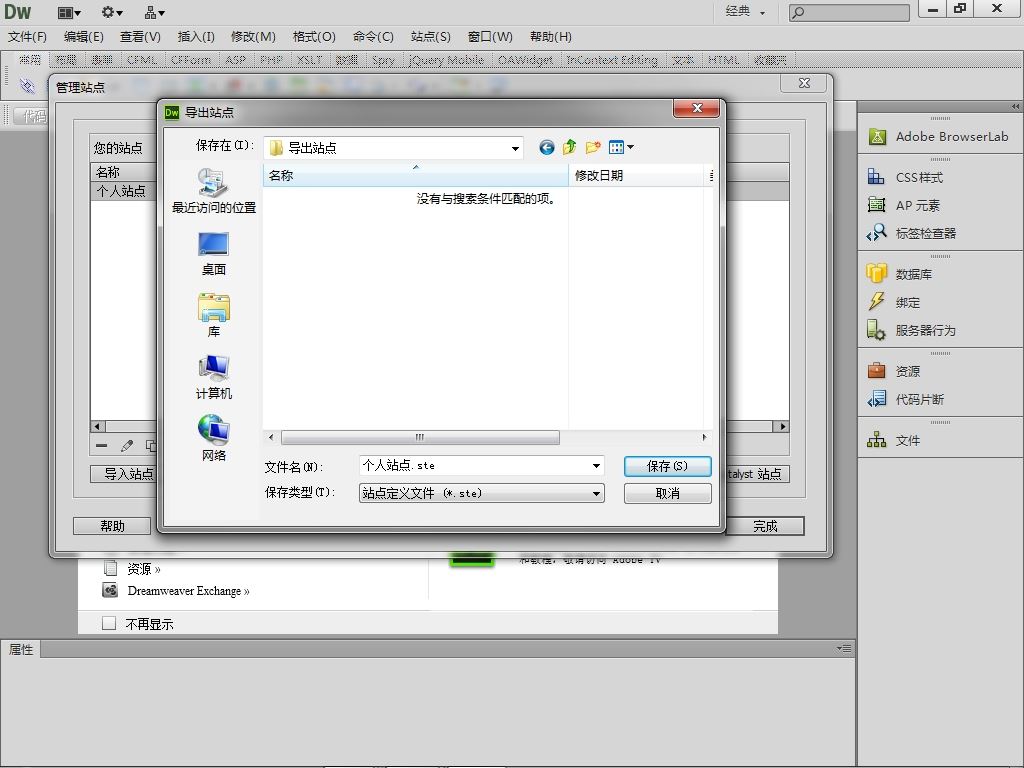
Task: Switch to the 属性 panel tab
Action: [21, 649]
